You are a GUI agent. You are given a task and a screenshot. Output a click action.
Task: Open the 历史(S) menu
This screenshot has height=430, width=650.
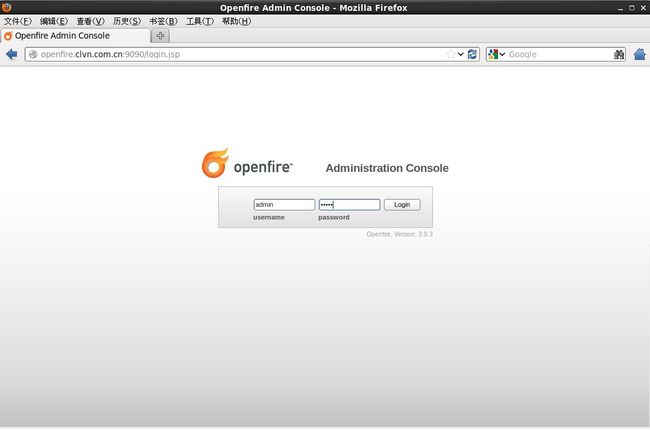click(x=127, y=21)
